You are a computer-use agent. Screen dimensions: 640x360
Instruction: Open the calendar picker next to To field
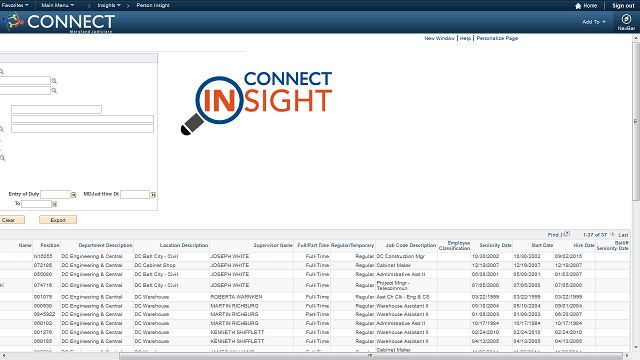tap(54, 204)
